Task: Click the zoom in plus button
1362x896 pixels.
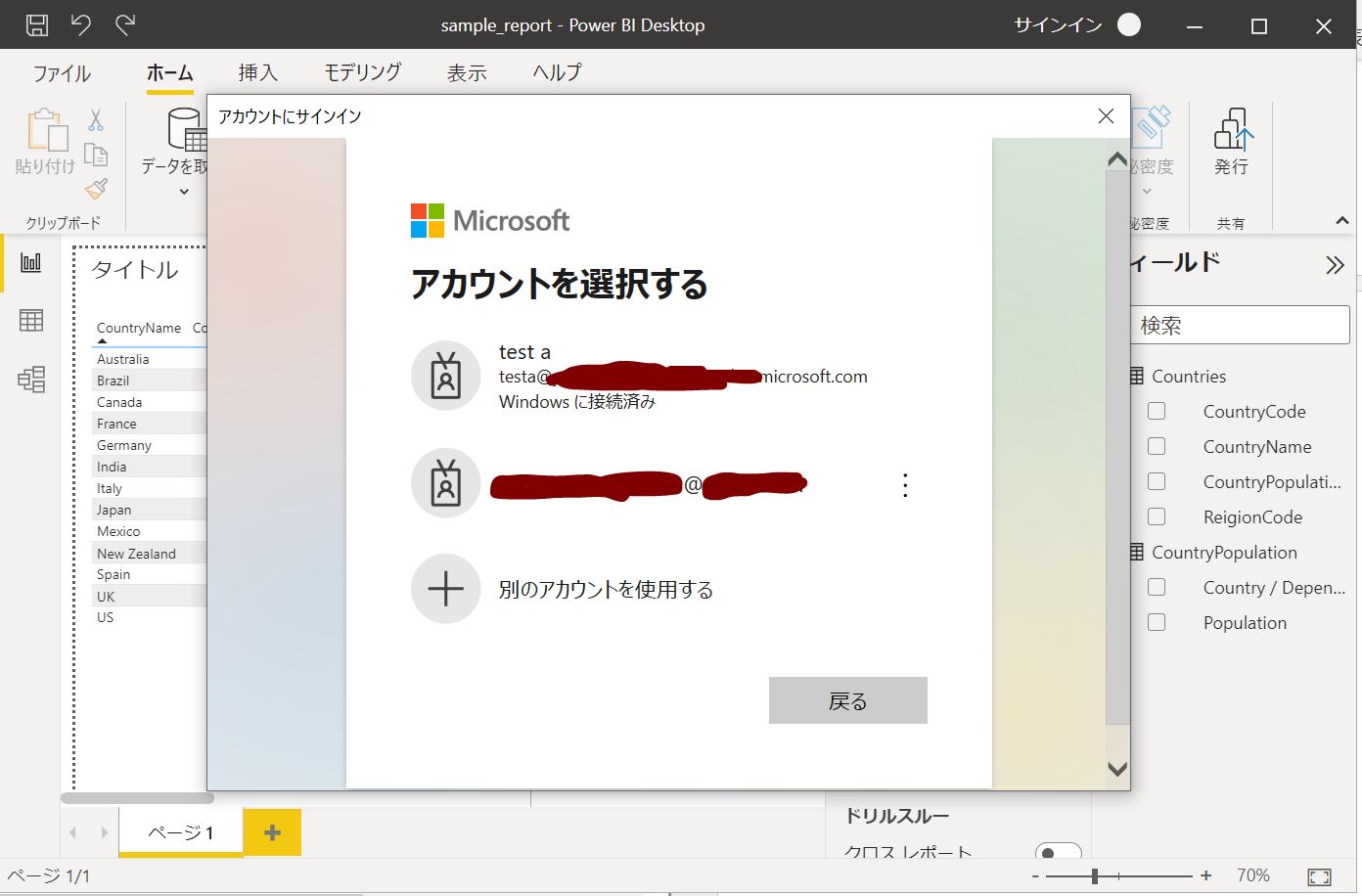Action: click(1206, 876)
